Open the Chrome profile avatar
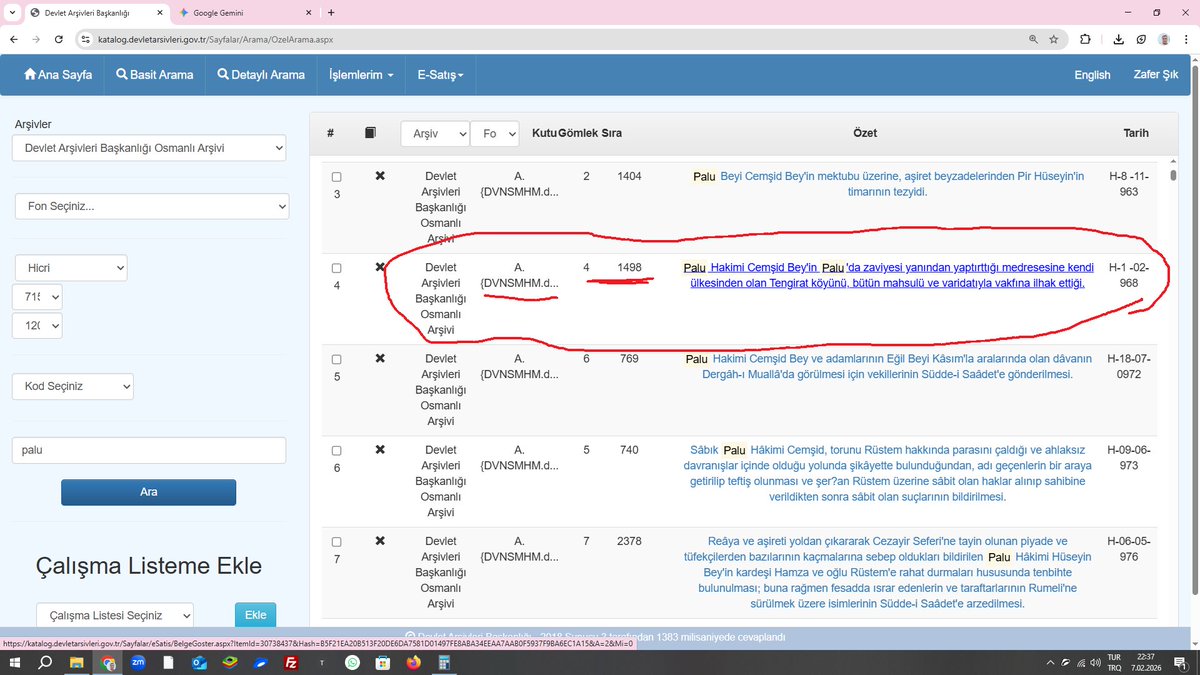1200x675 pixels. (1164, 39)
